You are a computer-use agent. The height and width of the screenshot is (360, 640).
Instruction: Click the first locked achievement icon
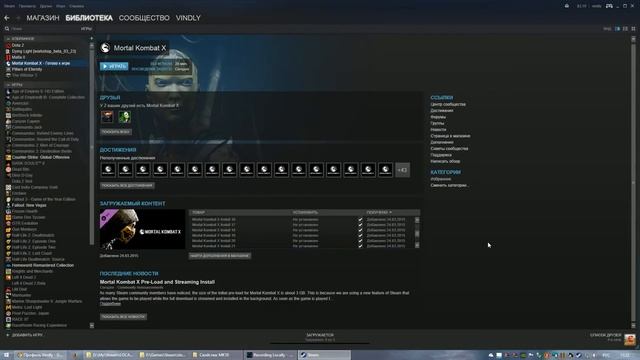(x=108, y=170)
